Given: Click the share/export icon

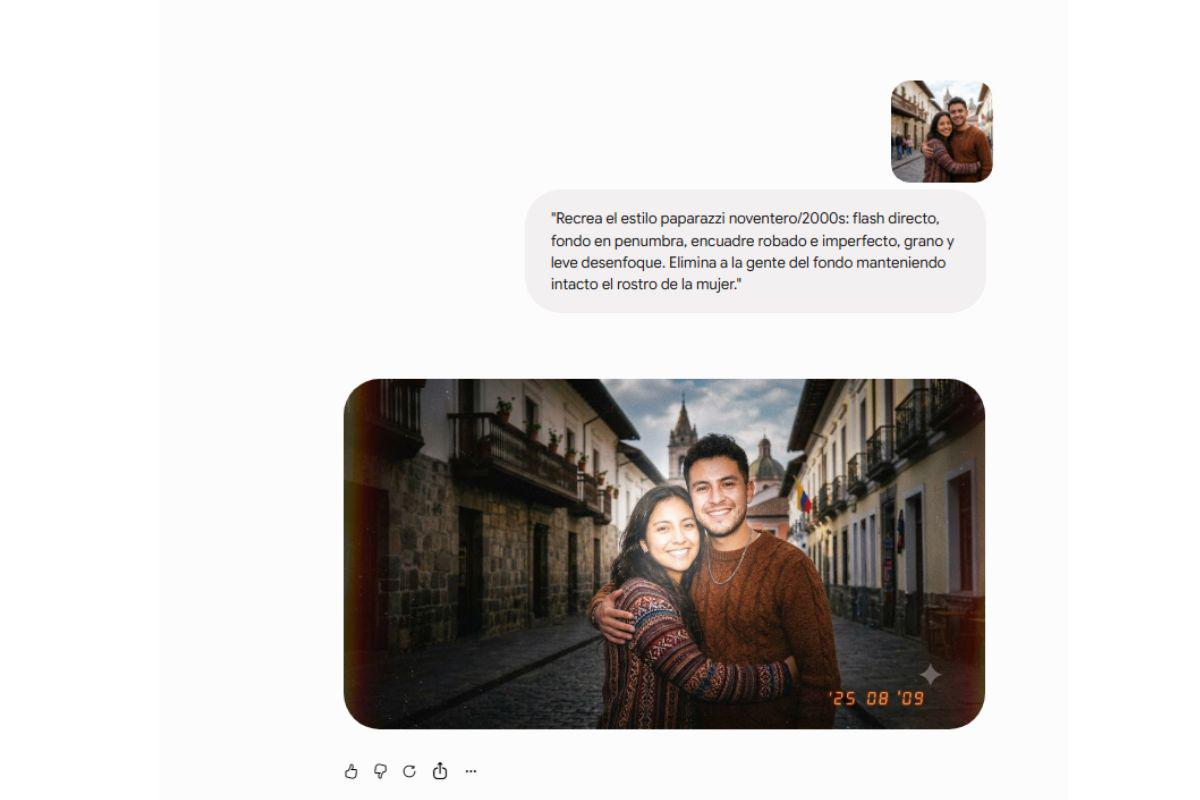Looking at the screenshot, I should (440, 771).
